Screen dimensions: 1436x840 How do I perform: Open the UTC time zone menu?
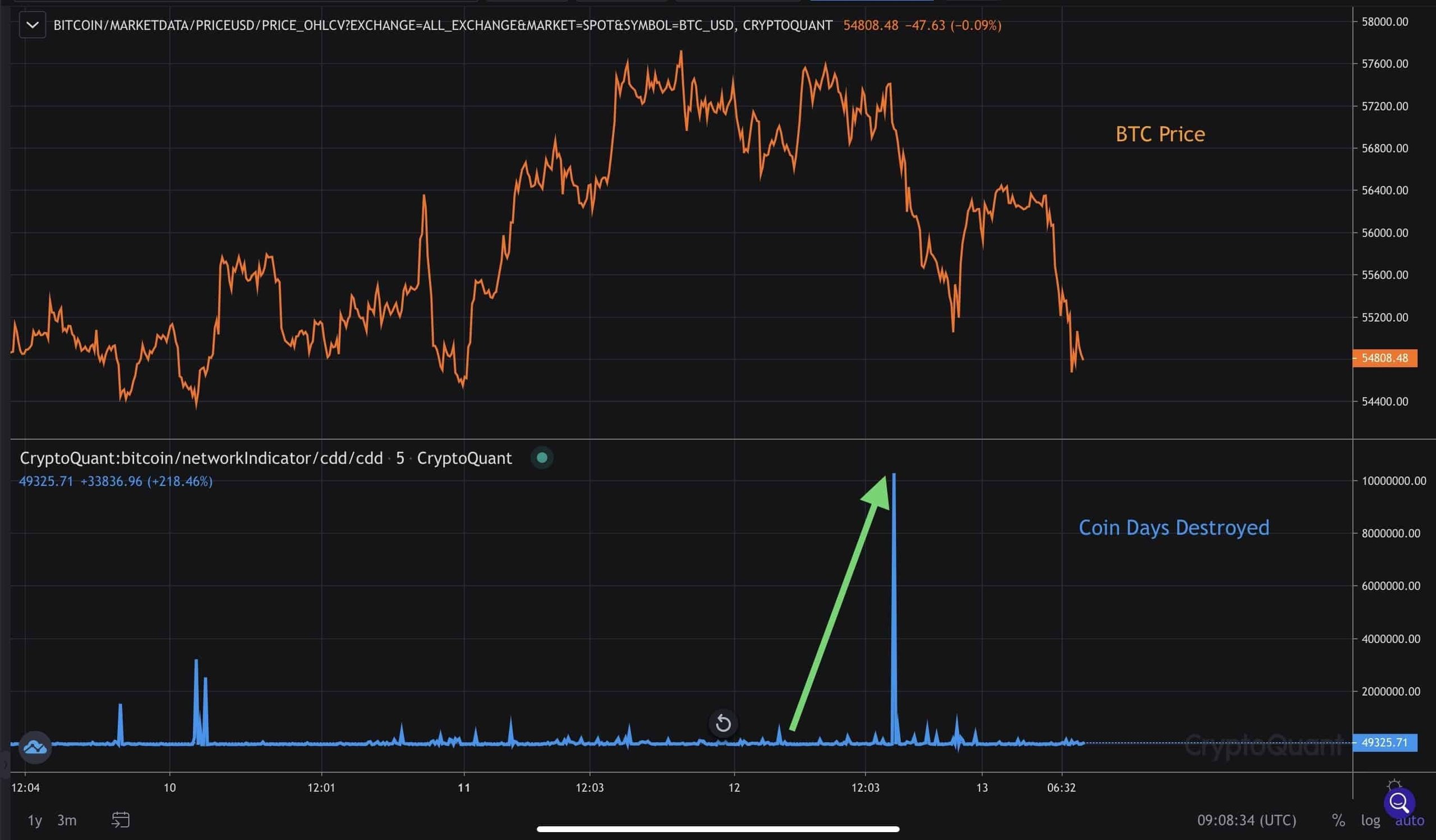(x=1246, y=820)
